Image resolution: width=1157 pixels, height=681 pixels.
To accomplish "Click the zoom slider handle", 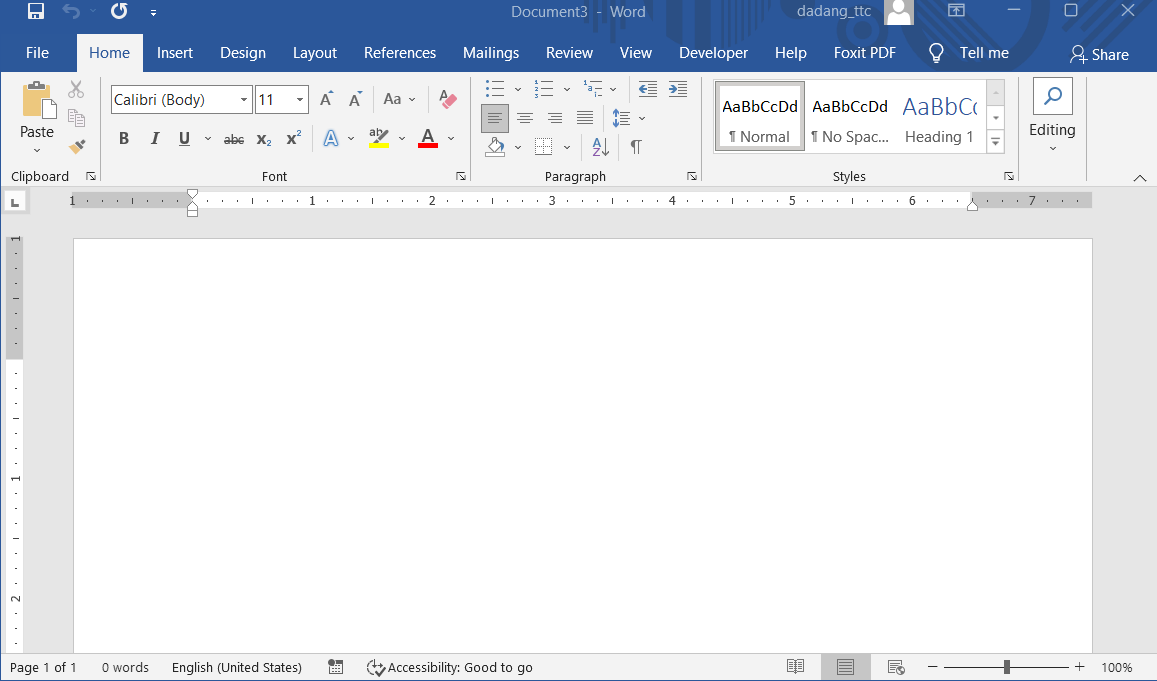I will 1006,667.
